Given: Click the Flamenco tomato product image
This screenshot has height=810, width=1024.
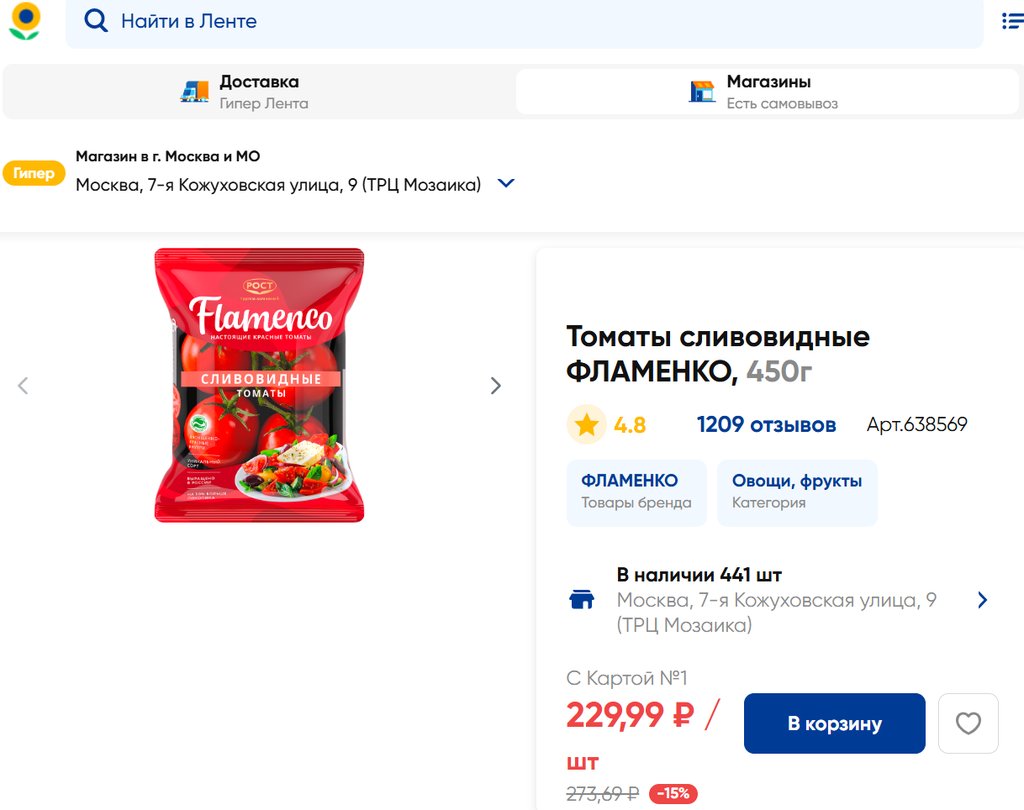Looking at the screenshot, I should (259, 385).
